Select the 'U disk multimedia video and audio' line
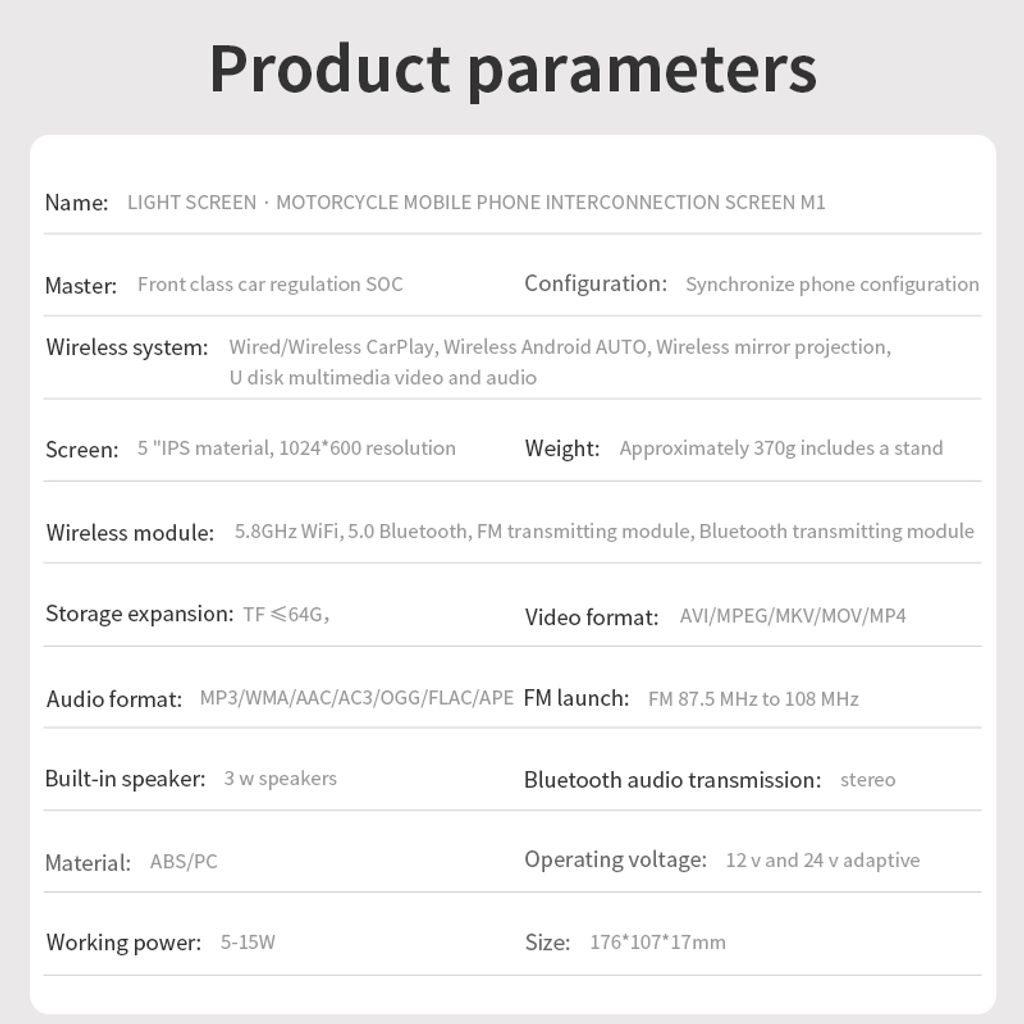 click(x=383, y=377)
